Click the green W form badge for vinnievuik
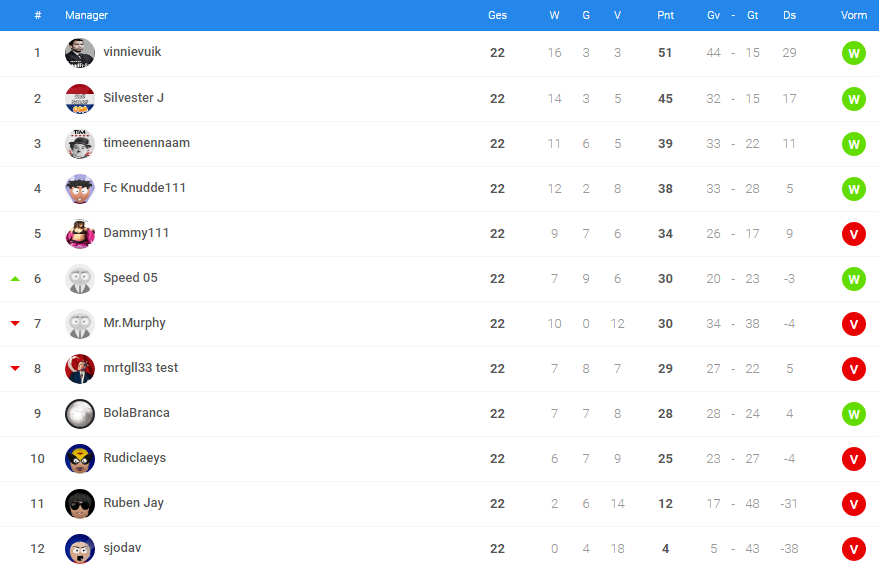This screenshot has height=570, width=879. 853,53
